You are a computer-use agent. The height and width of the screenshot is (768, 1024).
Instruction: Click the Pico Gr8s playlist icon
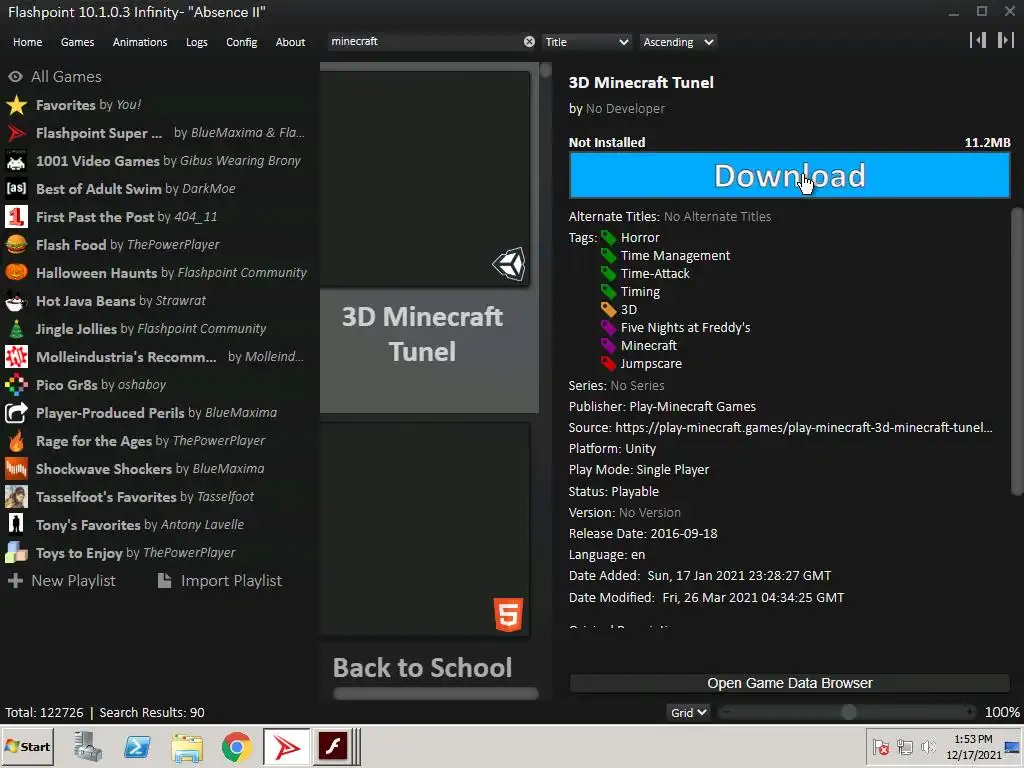click(16, 385)
